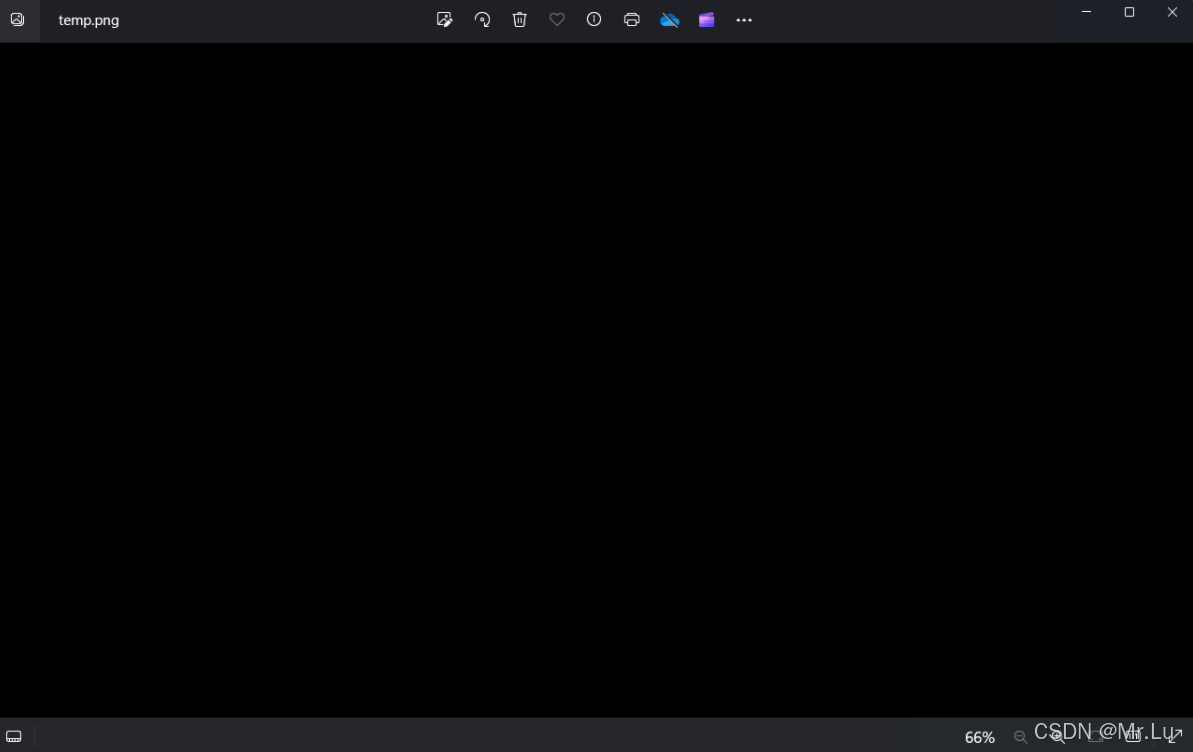Delete temp.png using the trash icon
This screenshot has width=1193, height=752.
point(519,19)
